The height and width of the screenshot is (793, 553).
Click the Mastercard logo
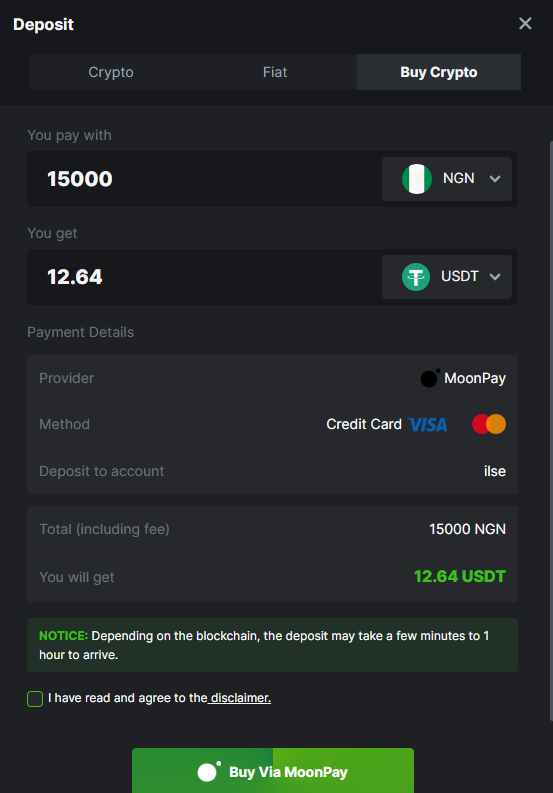click(489, 424)
